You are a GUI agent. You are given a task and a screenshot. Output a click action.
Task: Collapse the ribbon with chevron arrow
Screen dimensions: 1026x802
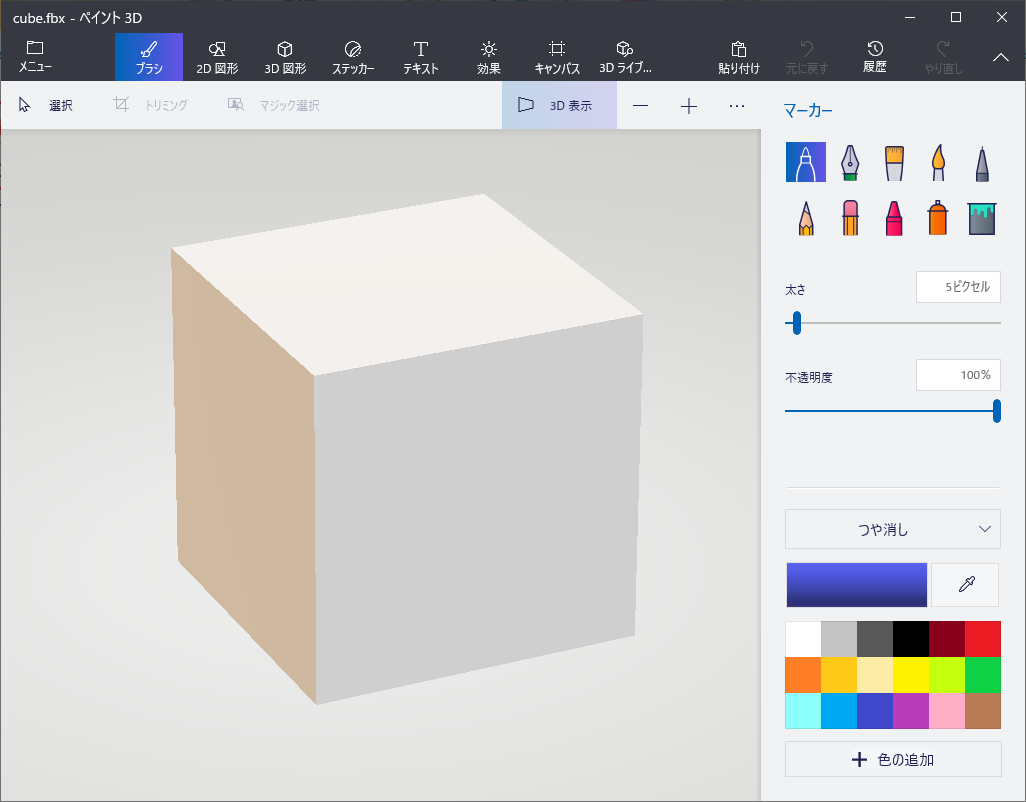click(x=1000, y=57)
